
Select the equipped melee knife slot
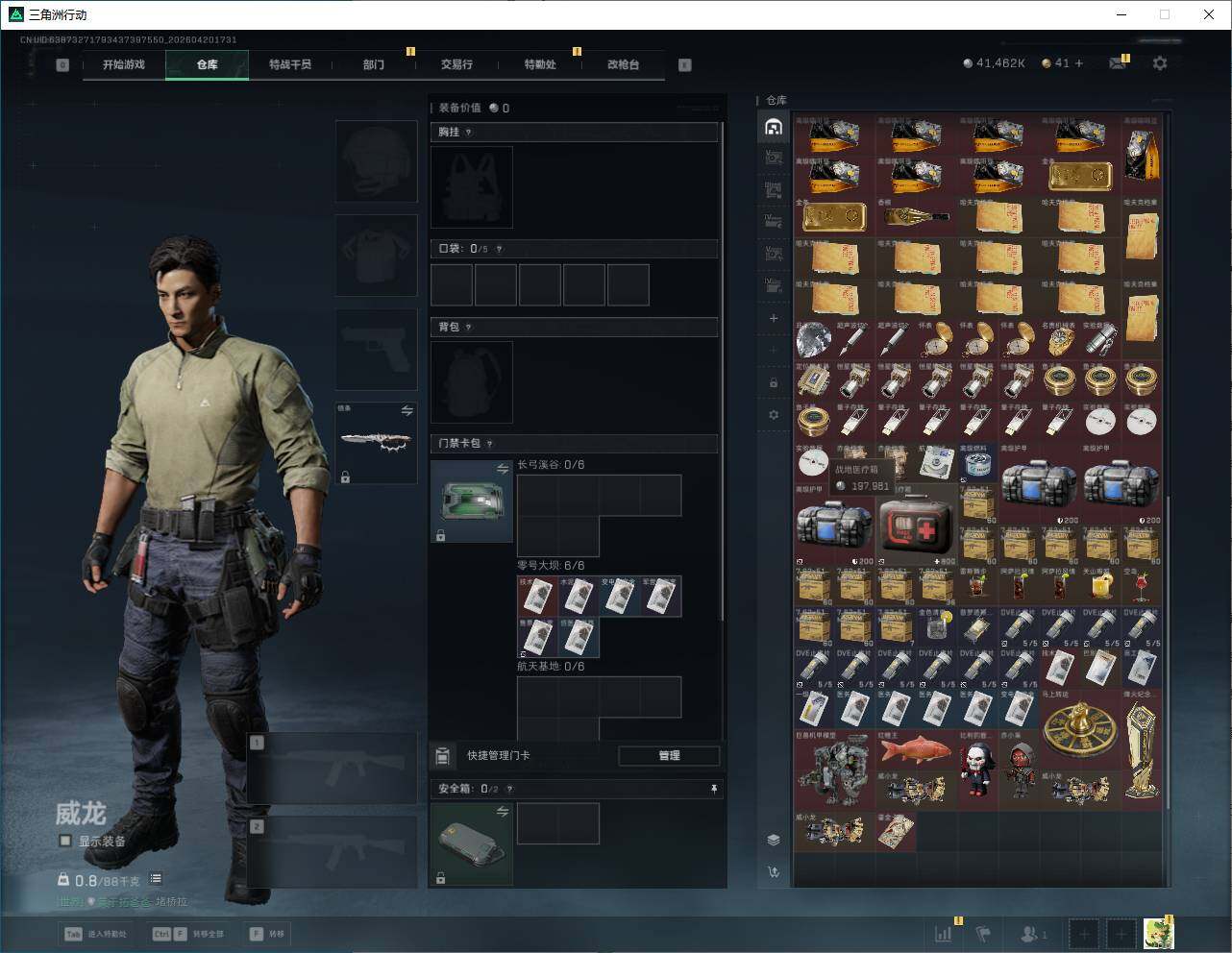pyautogui.click(x=376, y=443)
